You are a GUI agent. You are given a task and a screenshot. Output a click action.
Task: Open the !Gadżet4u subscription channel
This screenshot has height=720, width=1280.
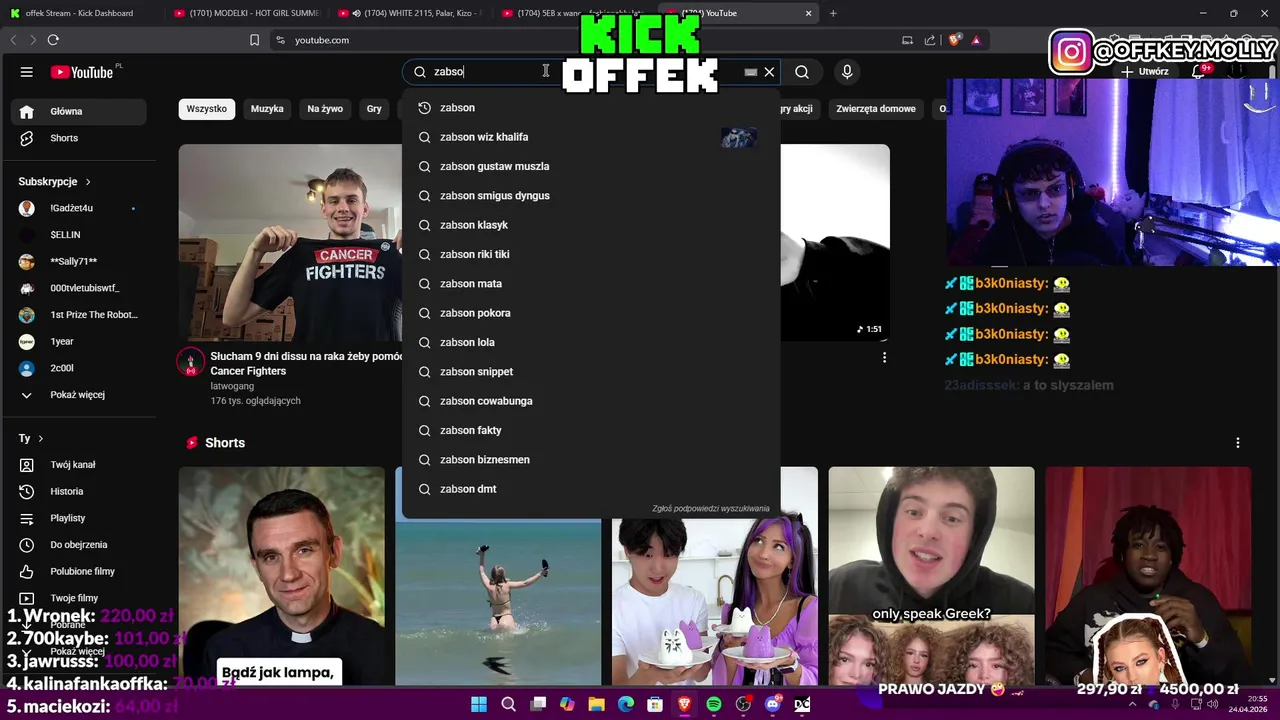[79, 208]
